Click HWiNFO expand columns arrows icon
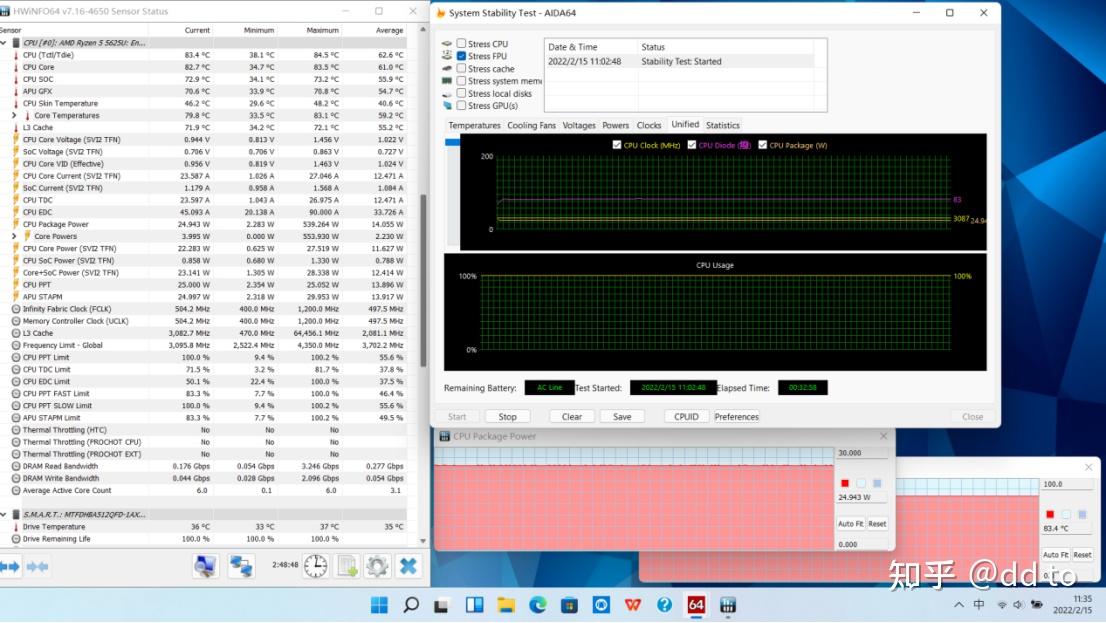The height and width of the screenshot is (623, 1106). 10,567
